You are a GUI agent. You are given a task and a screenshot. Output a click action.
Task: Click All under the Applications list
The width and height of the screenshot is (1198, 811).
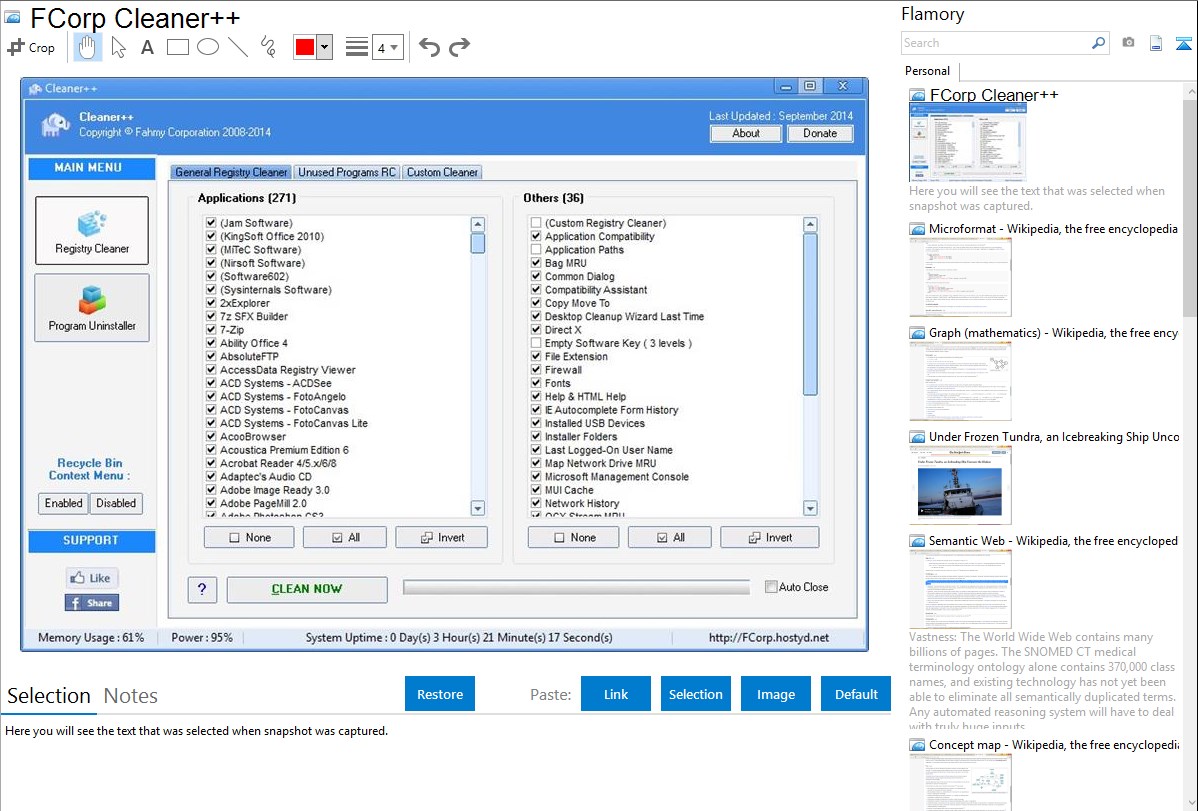coord(345,537)
